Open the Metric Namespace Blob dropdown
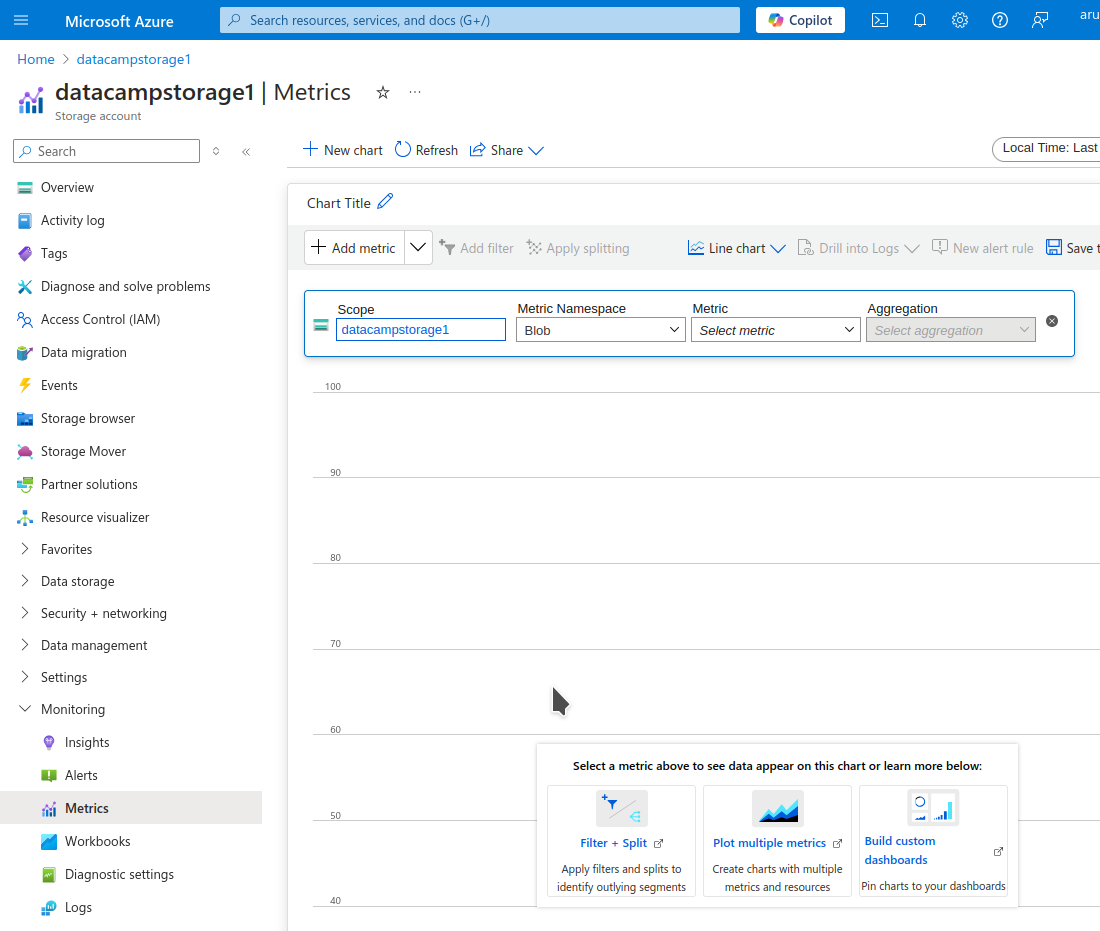1100x931 pixels. [601, 330]
